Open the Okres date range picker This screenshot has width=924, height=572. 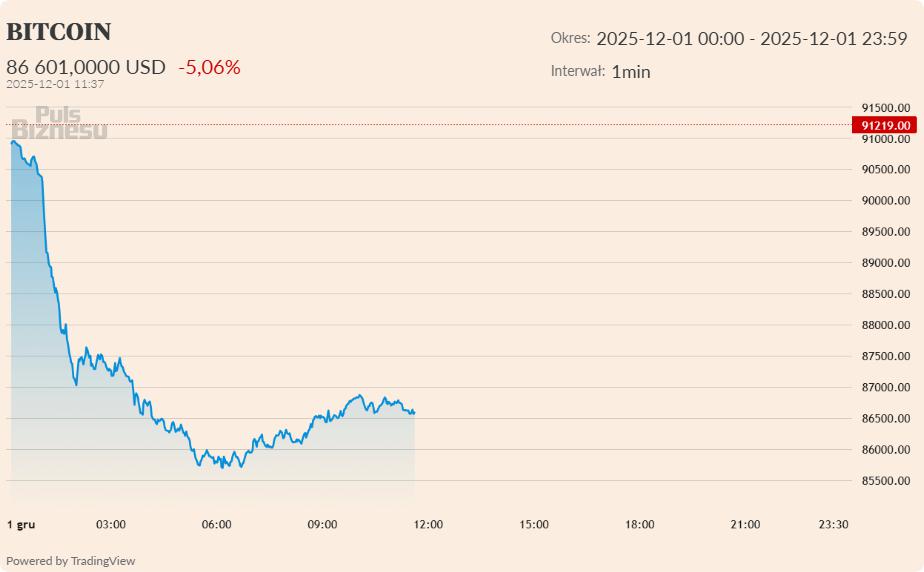coord(751,39)
